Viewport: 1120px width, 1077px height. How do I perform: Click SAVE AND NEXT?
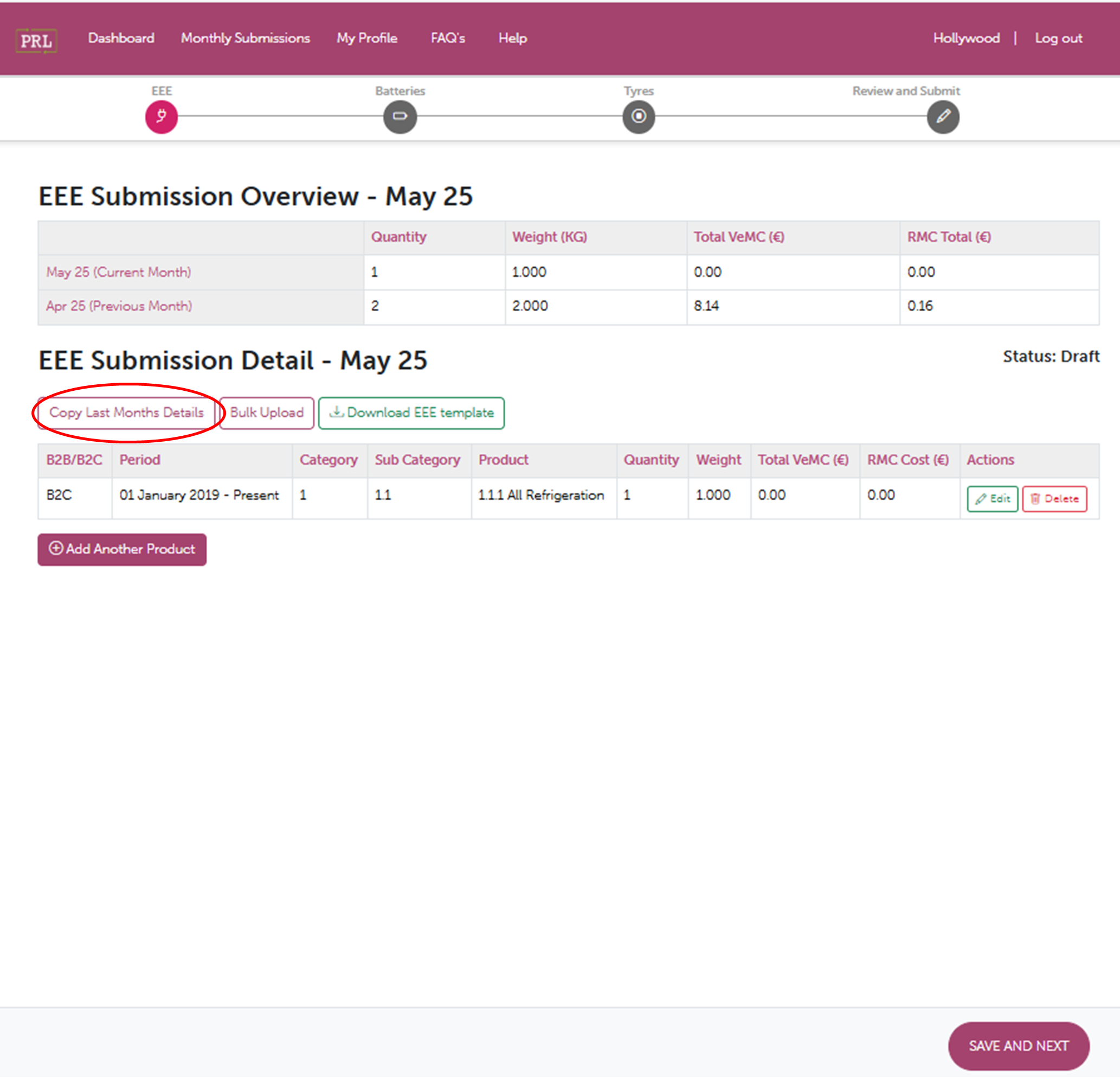[1018, 1046]
